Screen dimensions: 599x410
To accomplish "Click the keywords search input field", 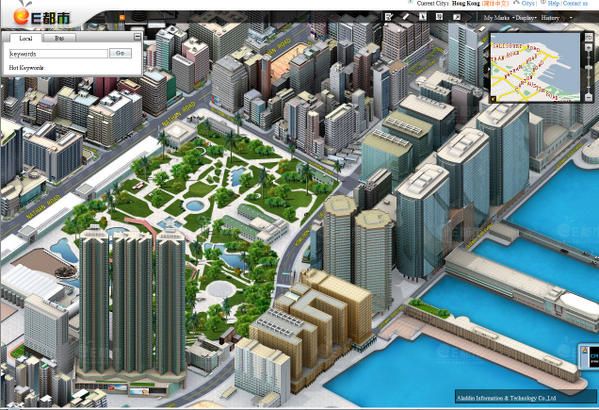I will [58, 53].
